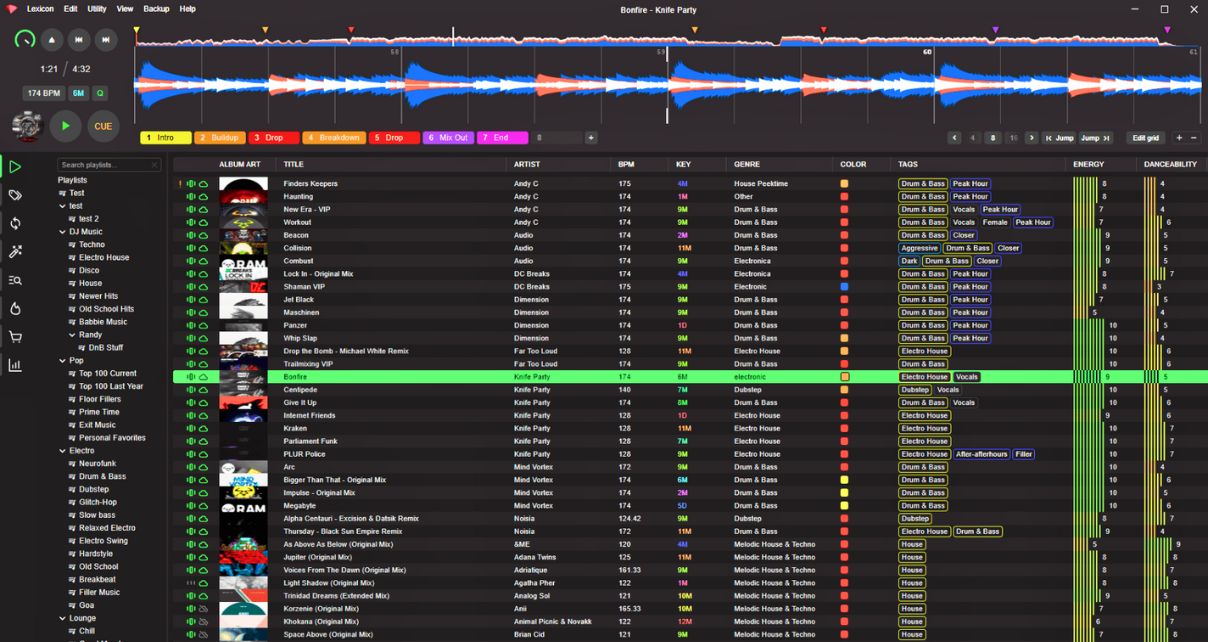
Task: Click cloud icon on Korzenie (Original Mix) row
Action: [203, 609]
